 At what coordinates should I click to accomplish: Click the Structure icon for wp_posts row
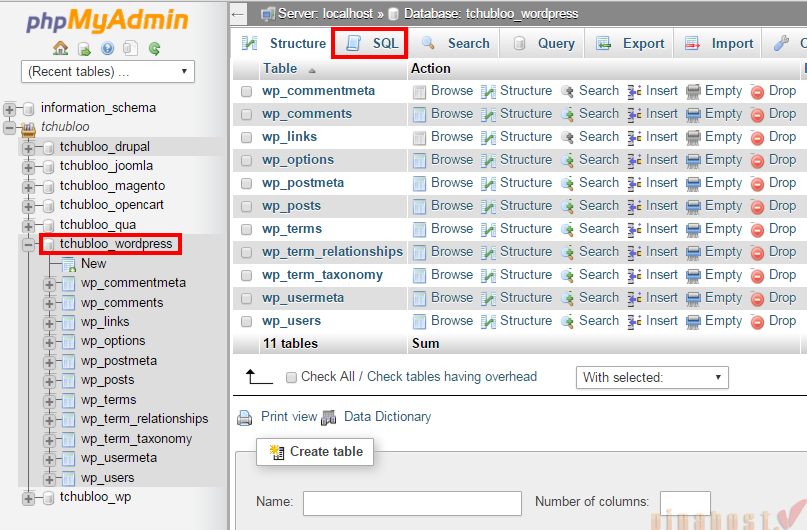coord(488,207)
